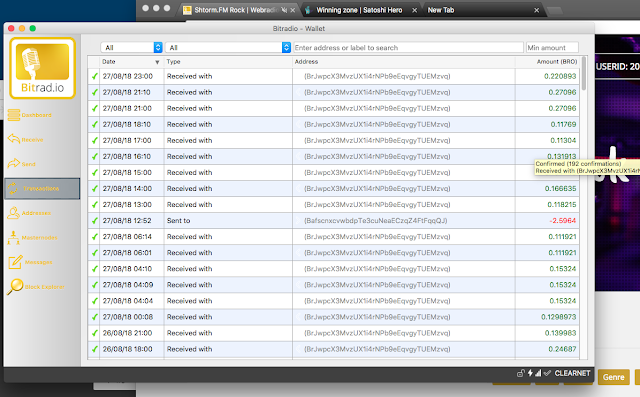Viewport: 640px width, 397px height.
Task: Click CLEARNET status label
Action: tap(572, 373)
